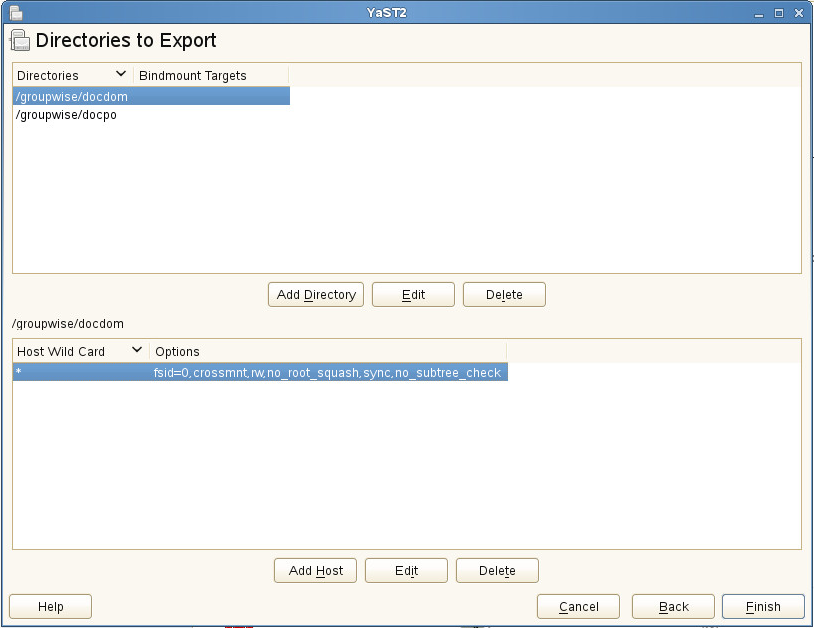Go back with the Back button
This screenshot has width=814, height=628.
673,607
